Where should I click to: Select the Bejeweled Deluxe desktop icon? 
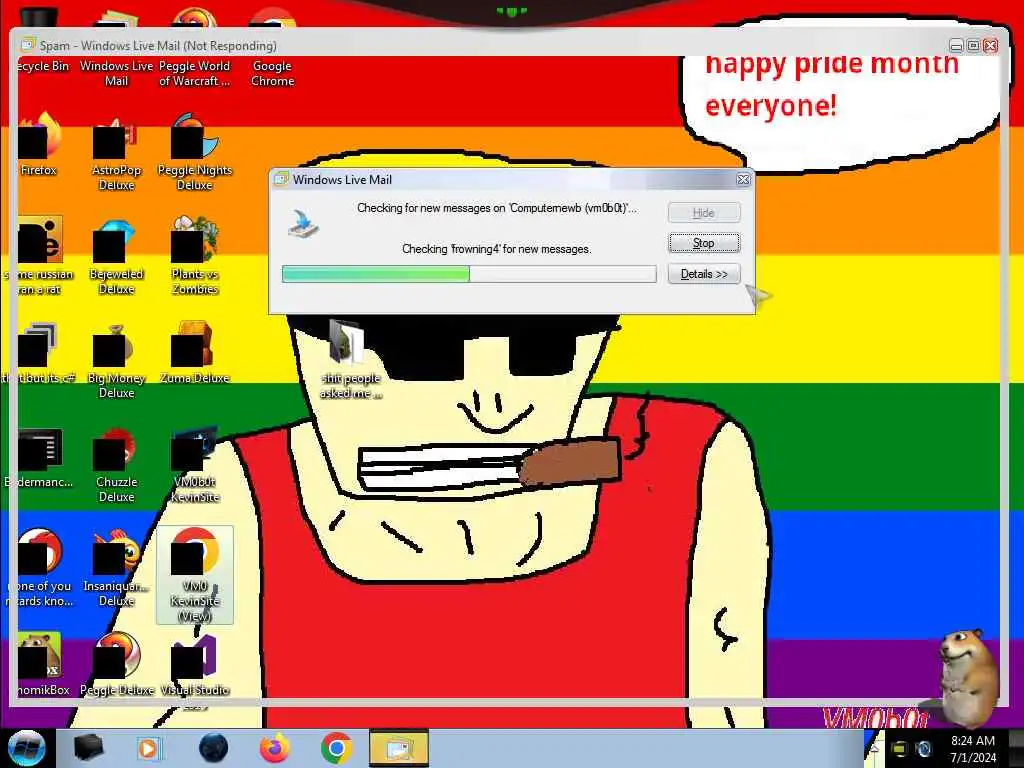tap(116, 256)
